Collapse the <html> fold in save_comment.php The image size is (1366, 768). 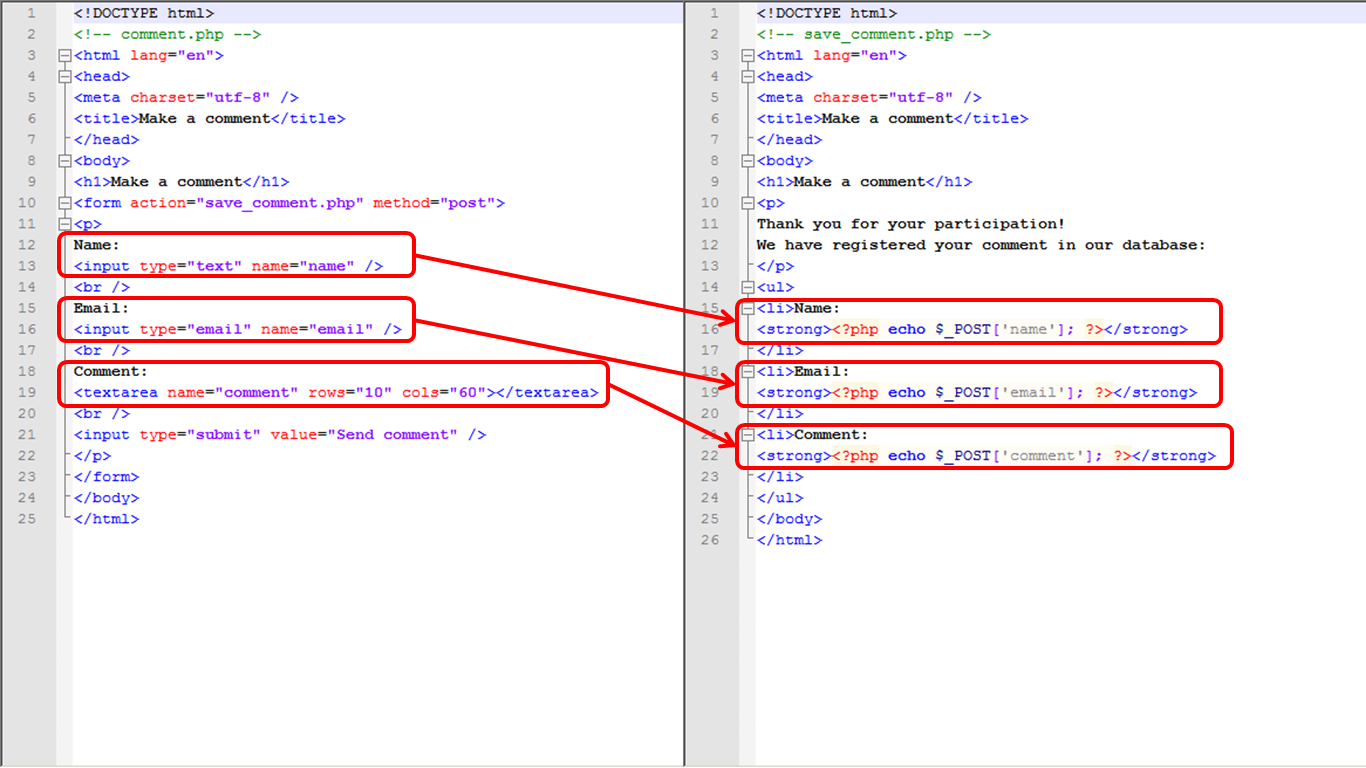coord(748,55)
